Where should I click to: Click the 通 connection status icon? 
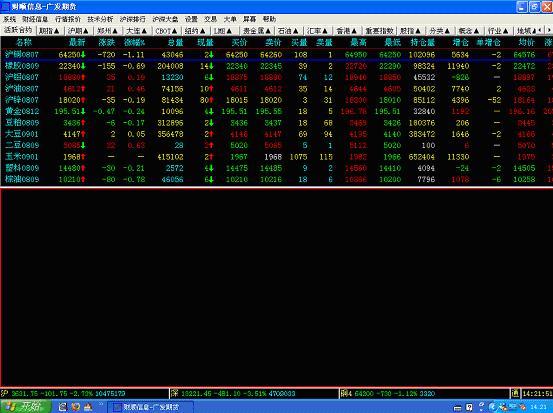pyautogui.click(x=515, y=393)
